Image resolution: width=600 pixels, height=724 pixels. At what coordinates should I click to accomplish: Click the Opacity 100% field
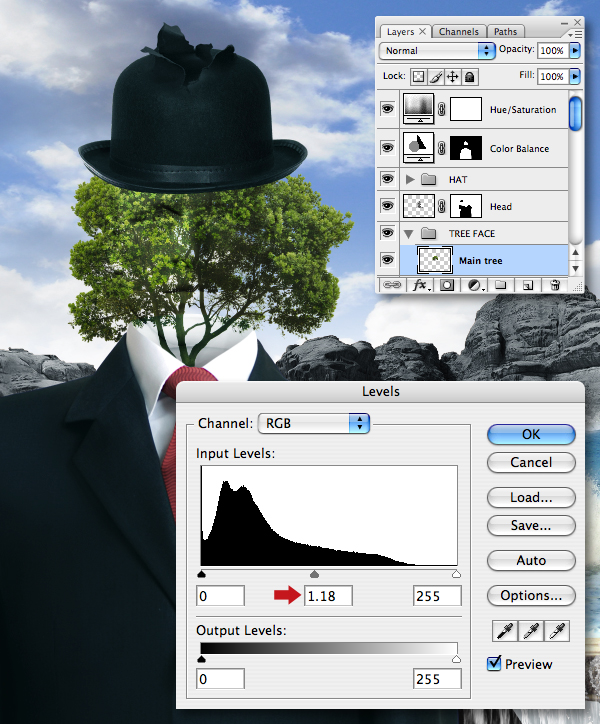pyautogui.click(x=553, y=50)
